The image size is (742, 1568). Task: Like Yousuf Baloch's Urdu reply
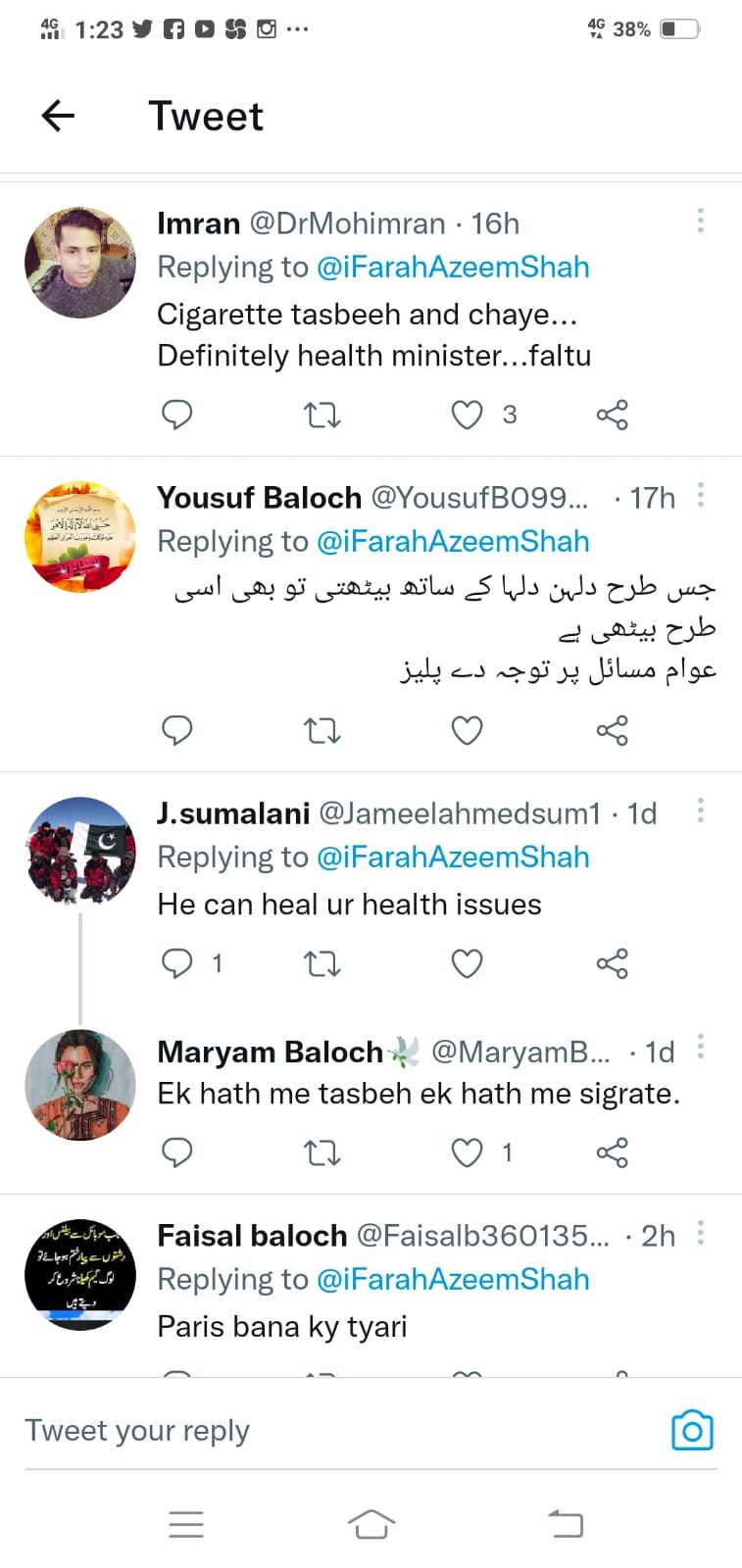click(467, 729)
